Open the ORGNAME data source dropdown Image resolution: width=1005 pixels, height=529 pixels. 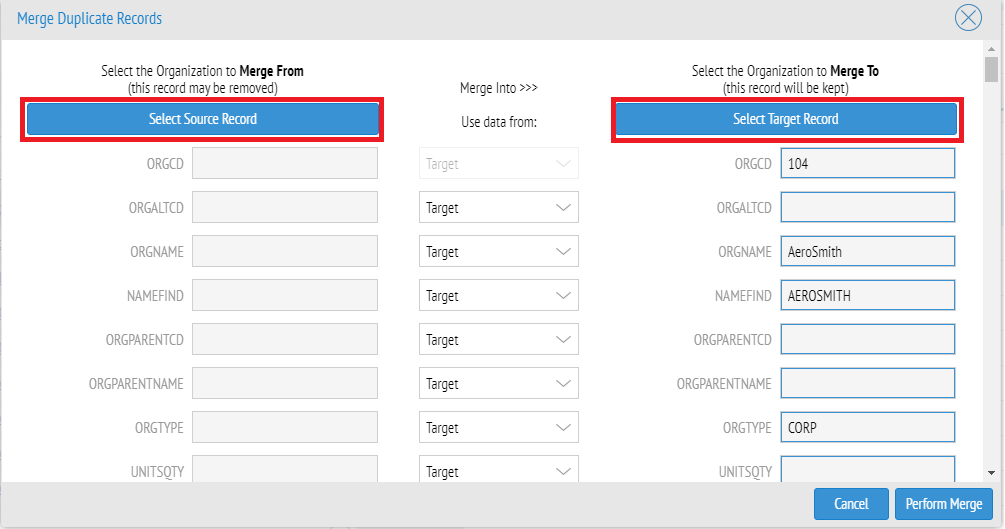click(499, 251)
